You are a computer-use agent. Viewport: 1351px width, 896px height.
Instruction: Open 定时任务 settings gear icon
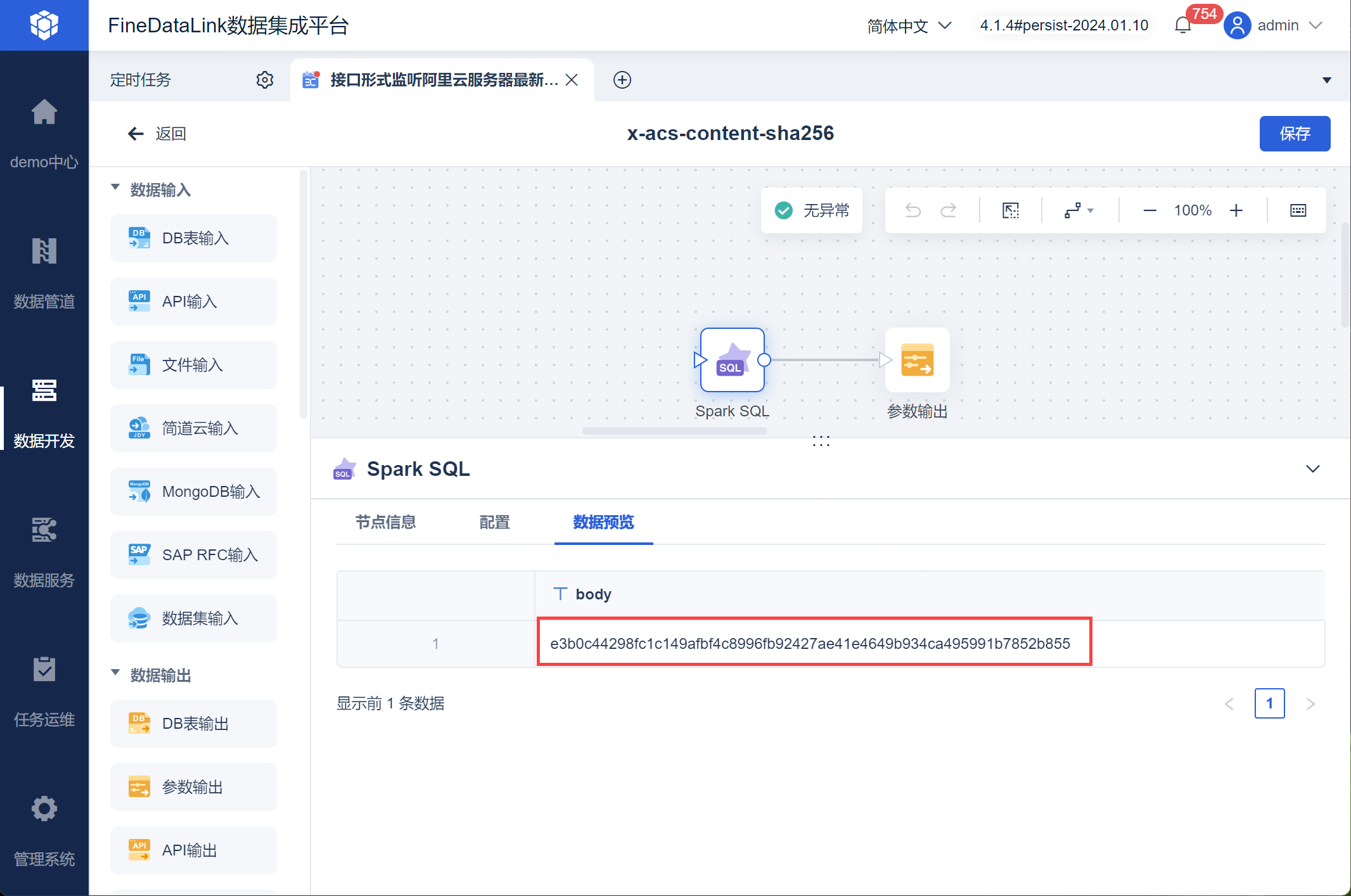265,80
